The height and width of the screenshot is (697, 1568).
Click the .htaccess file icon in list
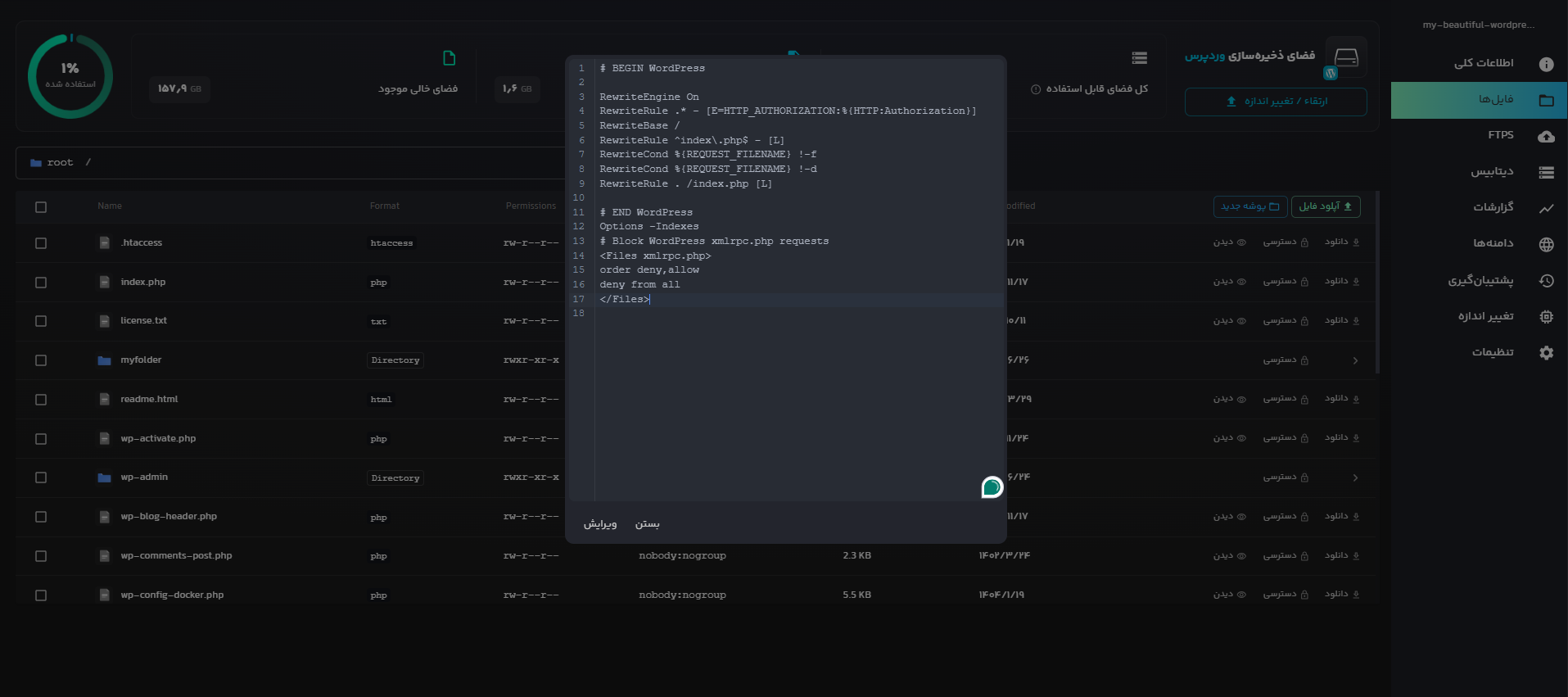(104, 242)
